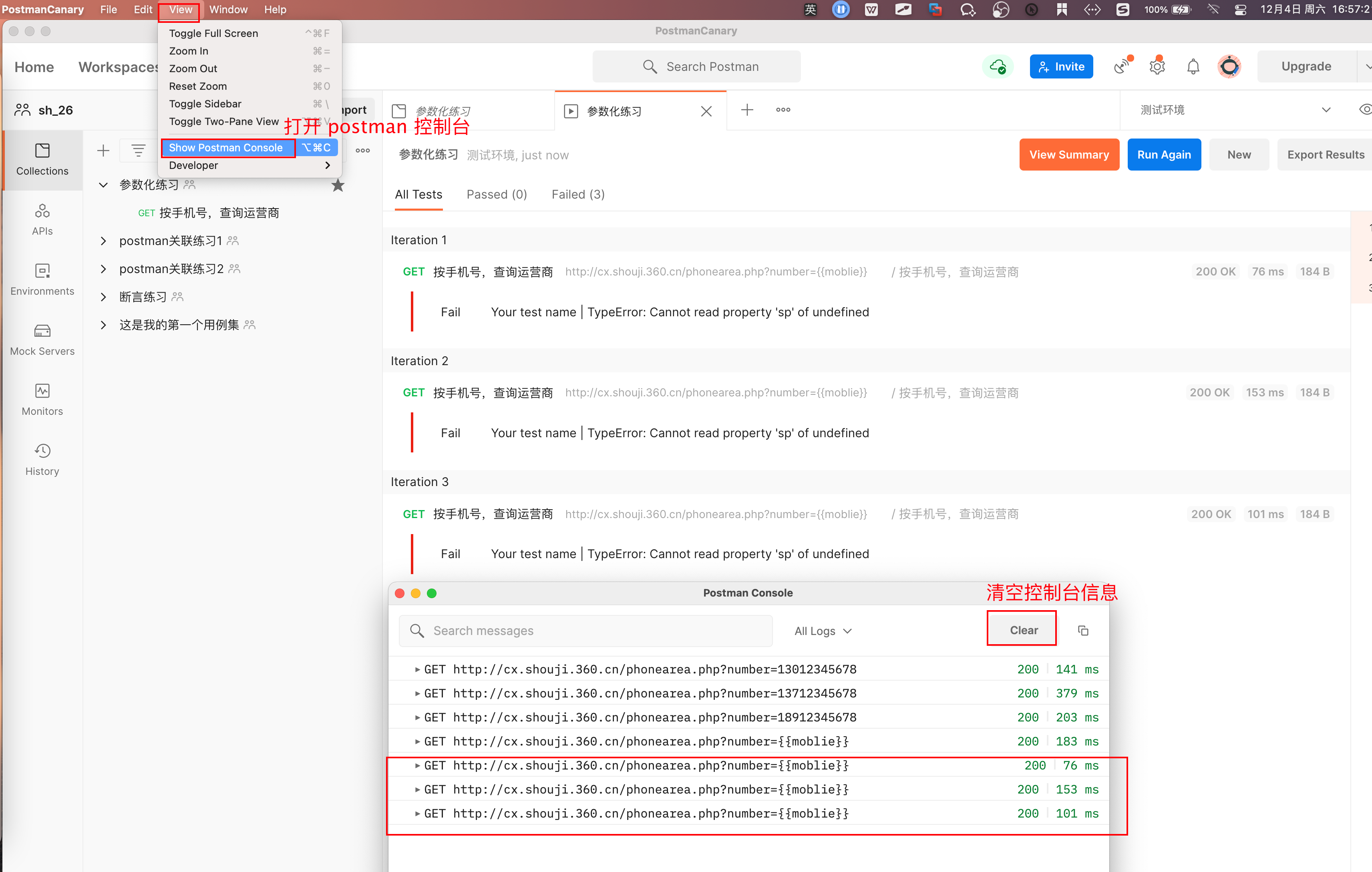
Task: Close the 参数化练习 runner tab
Action: click(x=706, y=111)
